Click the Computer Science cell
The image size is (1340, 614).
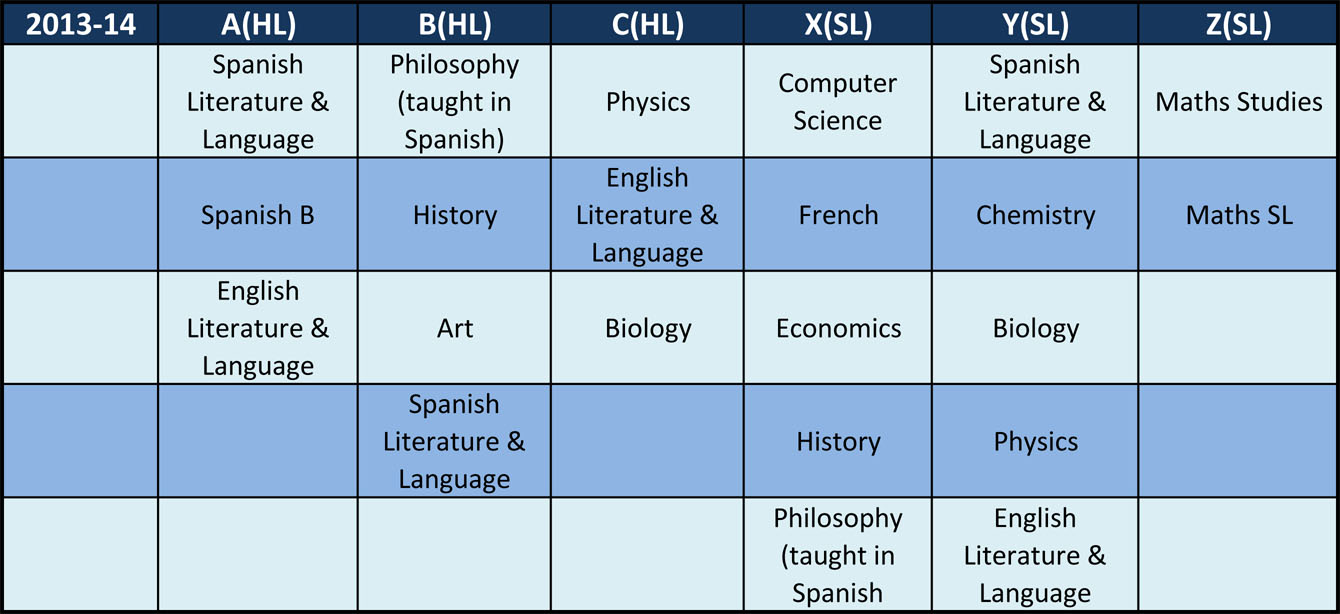point(838,101)
